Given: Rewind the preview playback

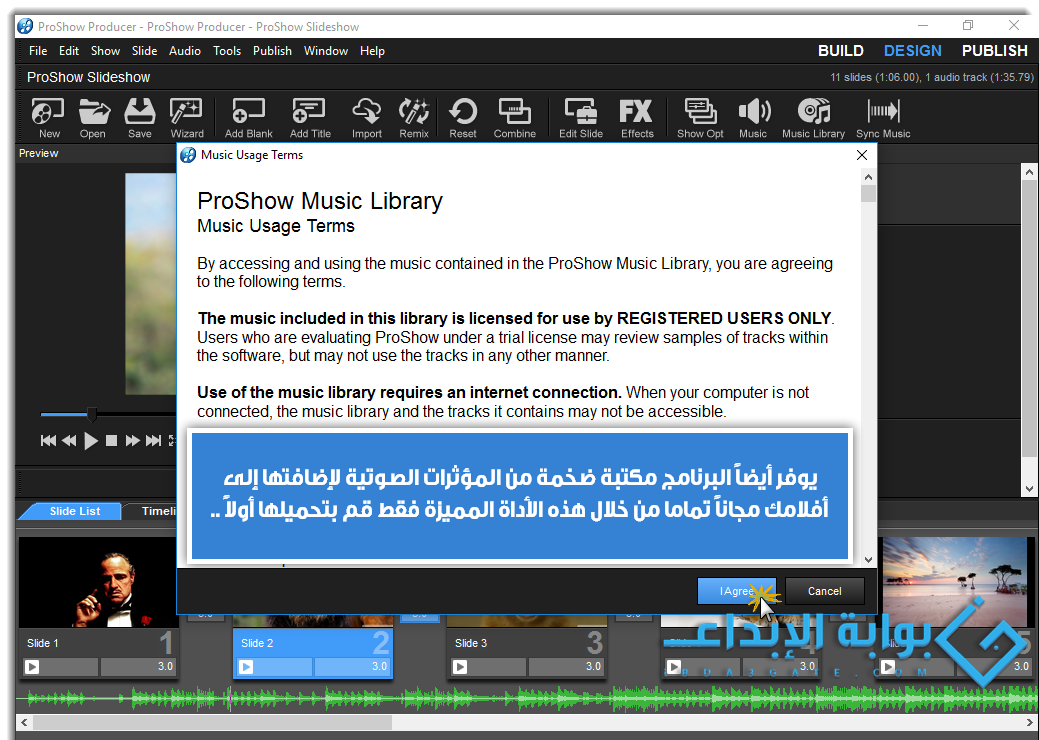Looking at the screenshot, I should [69, 441].
